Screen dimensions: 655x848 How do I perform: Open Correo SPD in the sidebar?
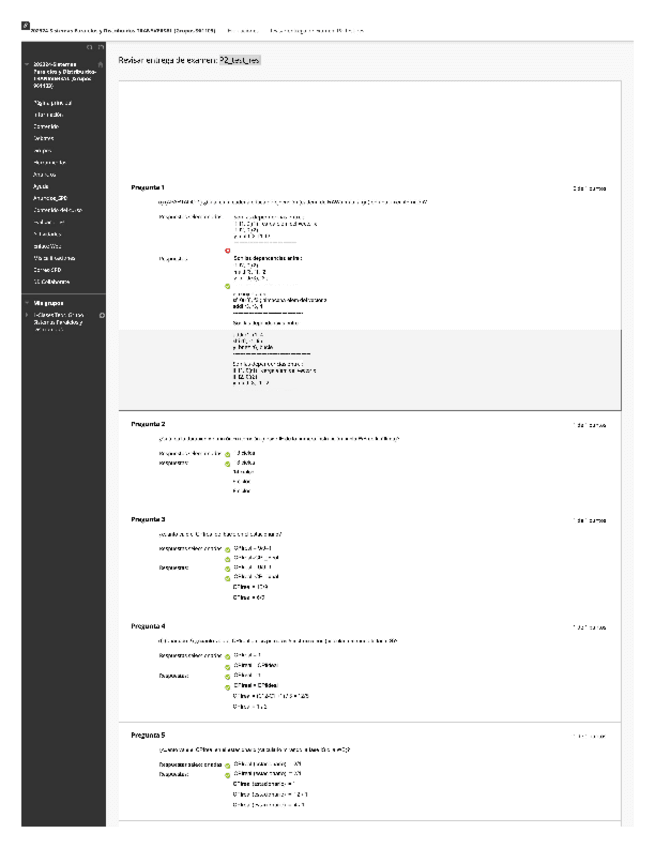48,270
